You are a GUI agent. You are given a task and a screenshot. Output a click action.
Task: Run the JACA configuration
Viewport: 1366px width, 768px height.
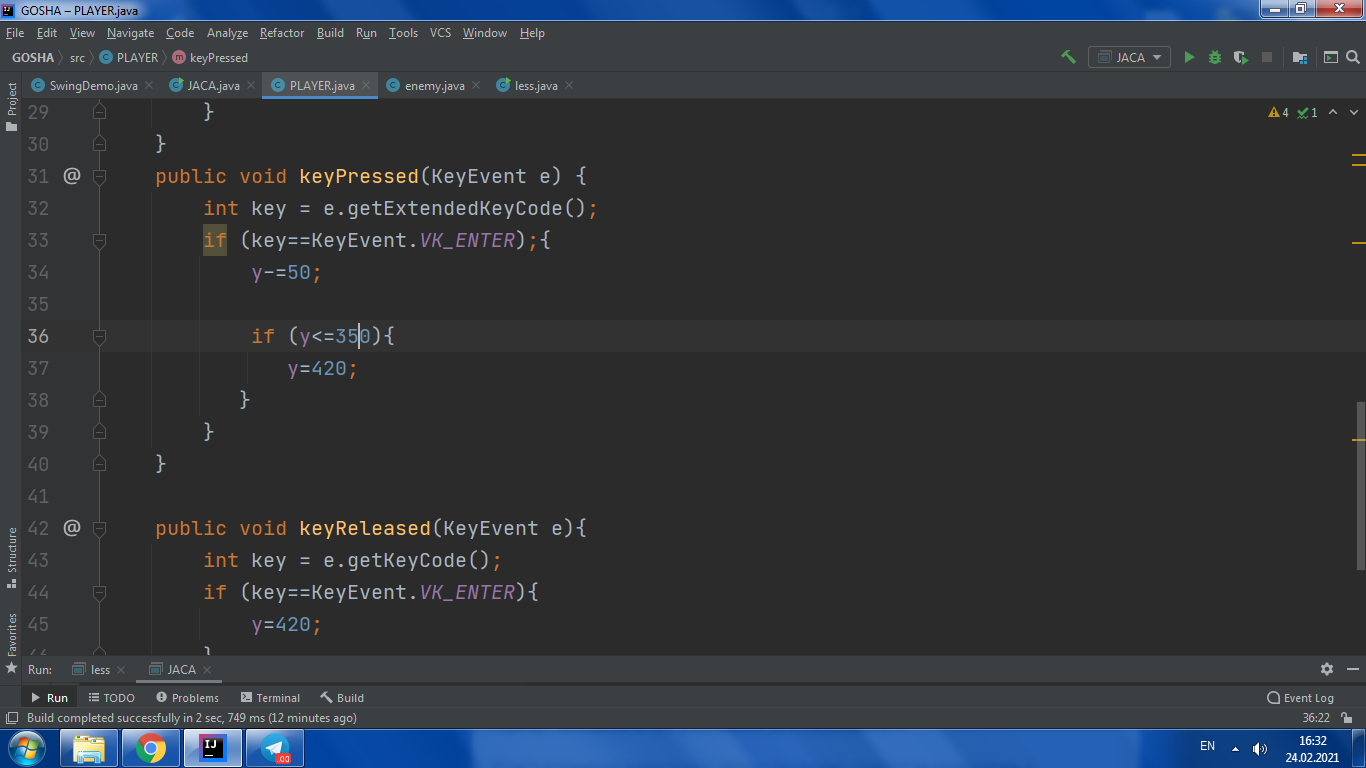click(x=1189, y=57)
